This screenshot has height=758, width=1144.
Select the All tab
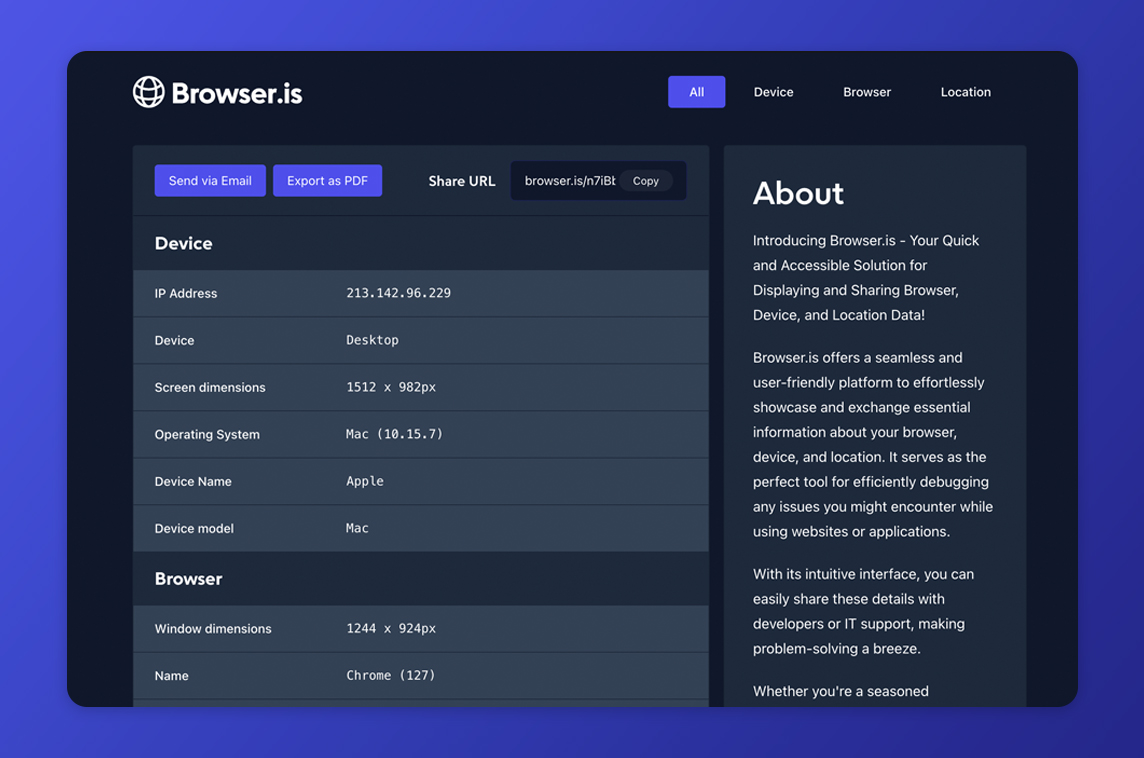(x=696, y=92)
